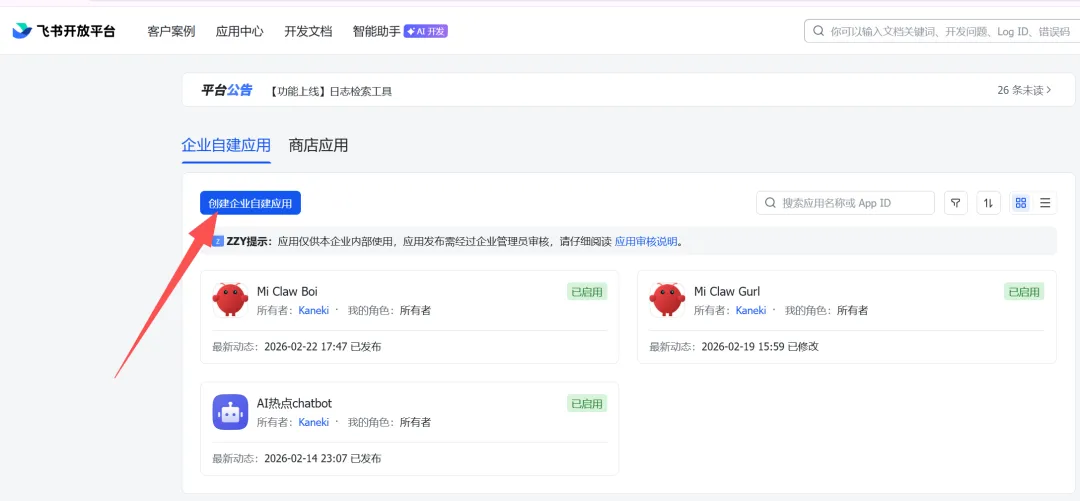Click AI热点chatbot app title

294,403
